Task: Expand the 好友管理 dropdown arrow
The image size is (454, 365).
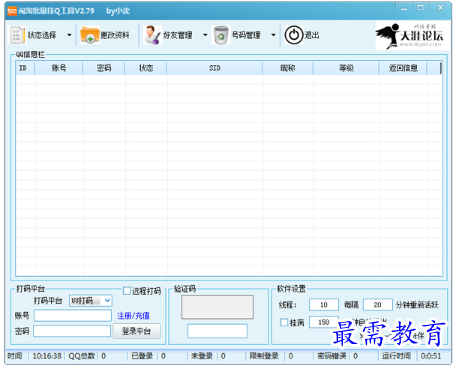Action: (205, 35)
